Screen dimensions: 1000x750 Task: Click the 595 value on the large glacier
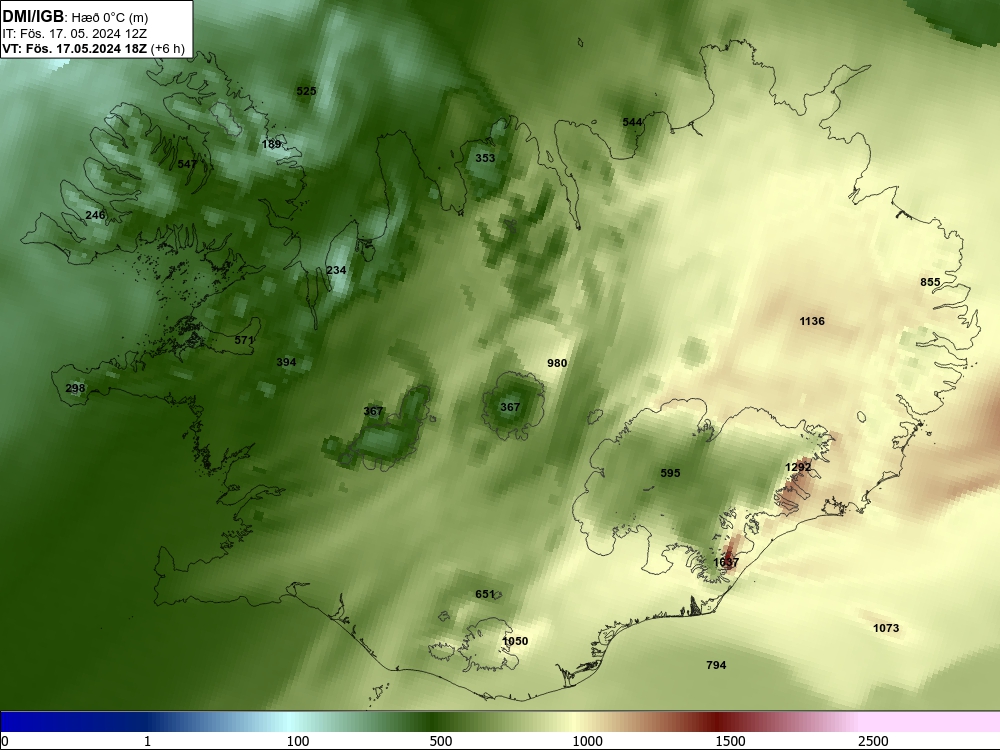(670, 473)
